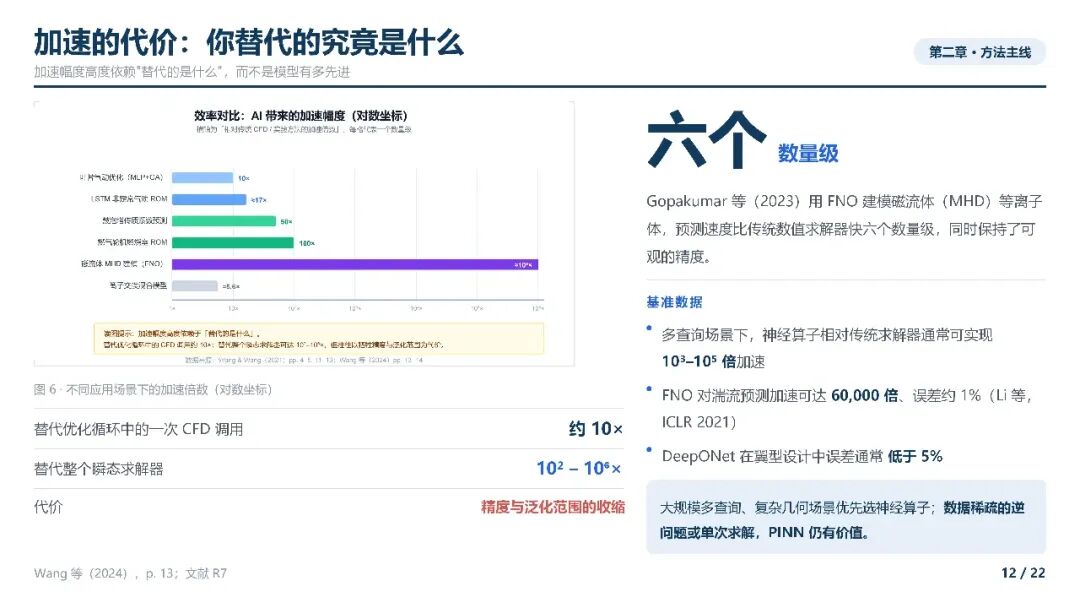
Task: Click the '≈17×' value label in chart
Action: (258, 200)
